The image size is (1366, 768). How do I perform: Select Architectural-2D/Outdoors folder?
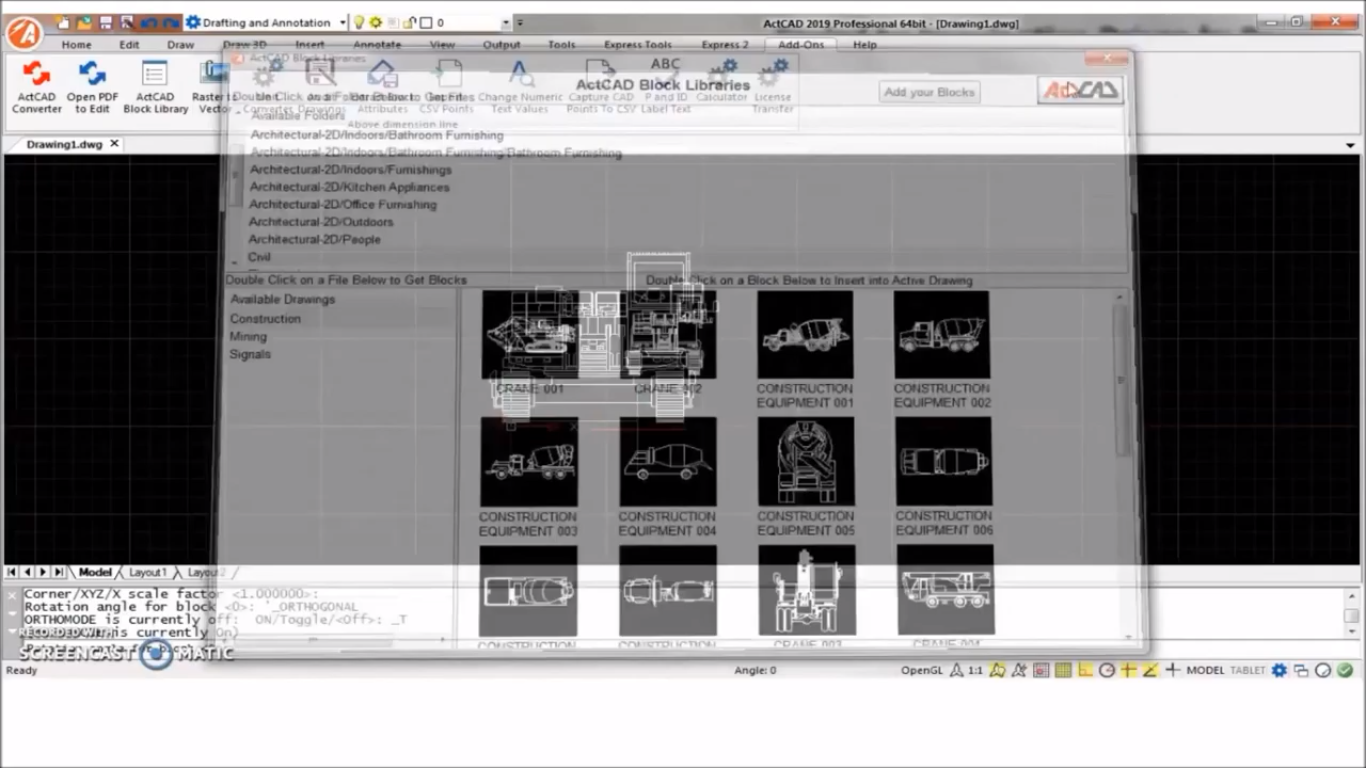point(321,222)
